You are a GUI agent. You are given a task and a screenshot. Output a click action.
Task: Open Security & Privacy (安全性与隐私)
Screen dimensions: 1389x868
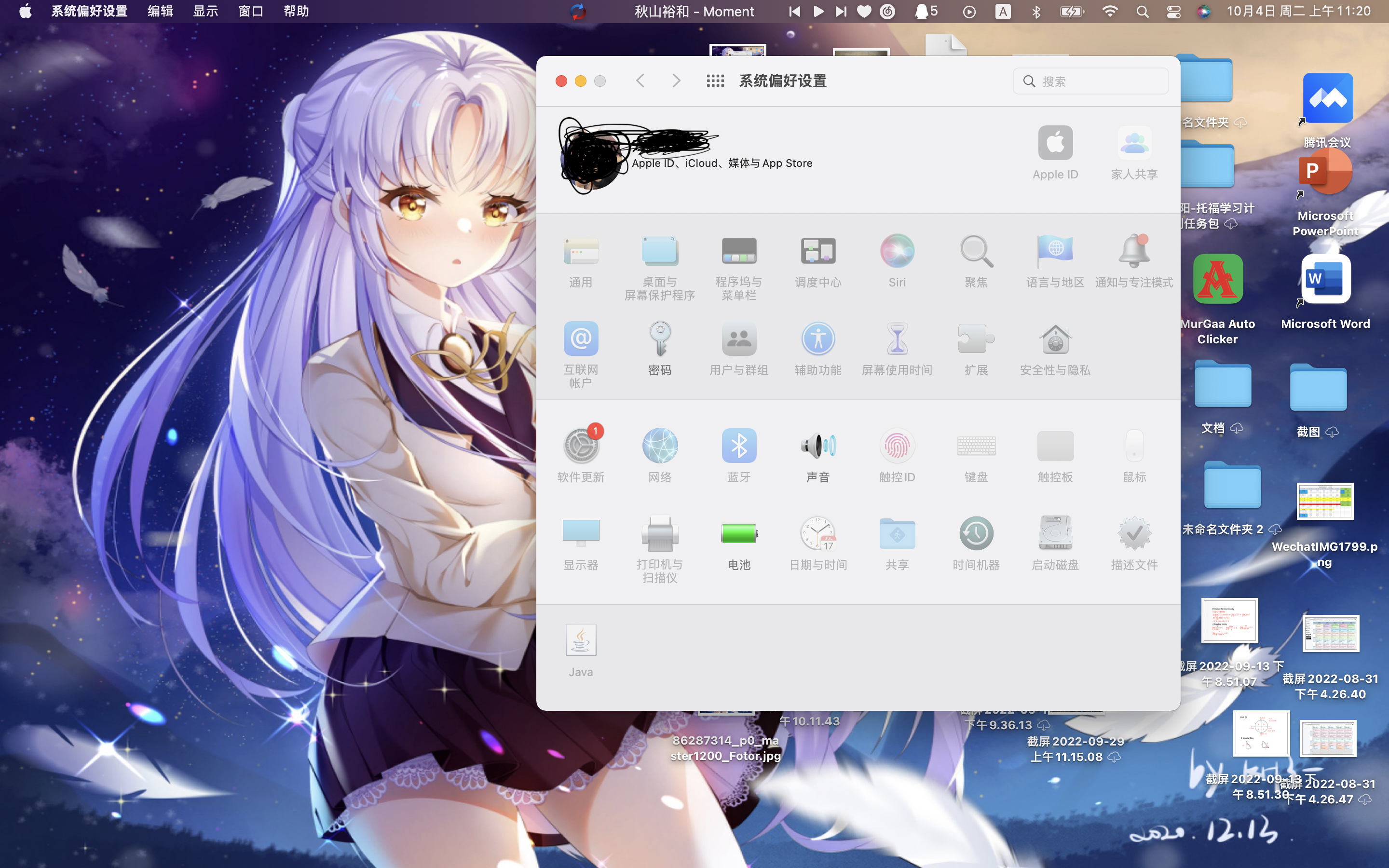tap(1055, 339)
